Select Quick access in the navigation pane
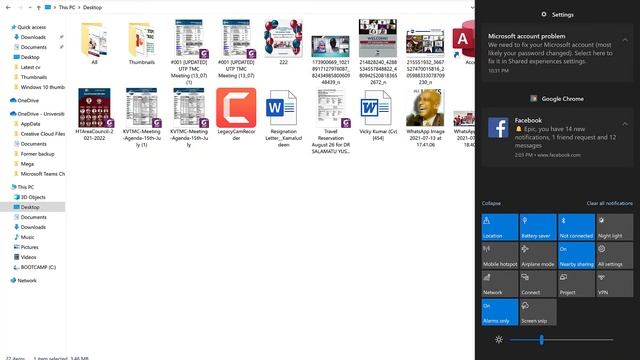Image resolution: width=640 pixels, height=360 pixels. (31, 27)
